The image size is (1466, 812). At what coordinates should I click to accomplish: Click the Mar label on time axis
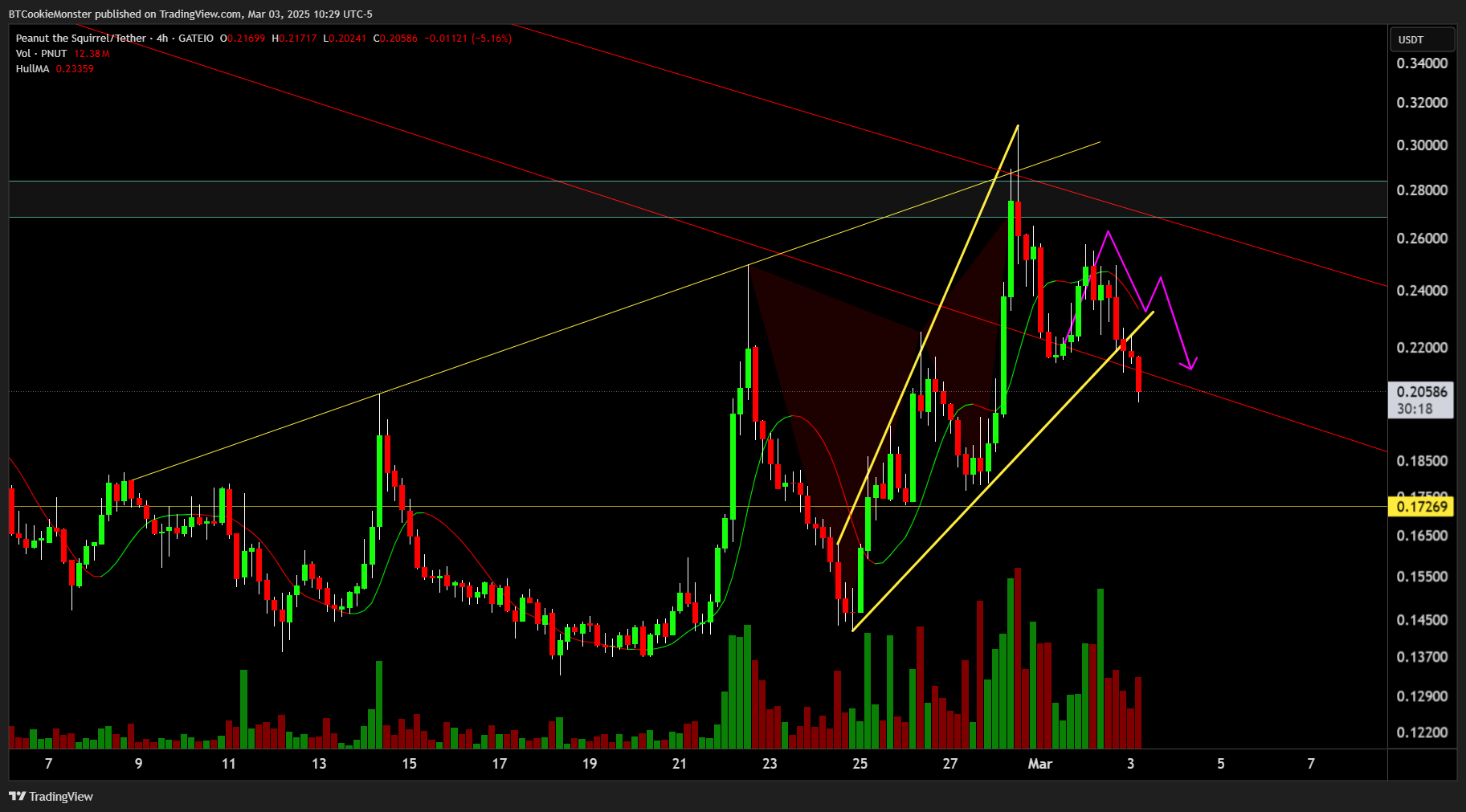(1039, 763)
